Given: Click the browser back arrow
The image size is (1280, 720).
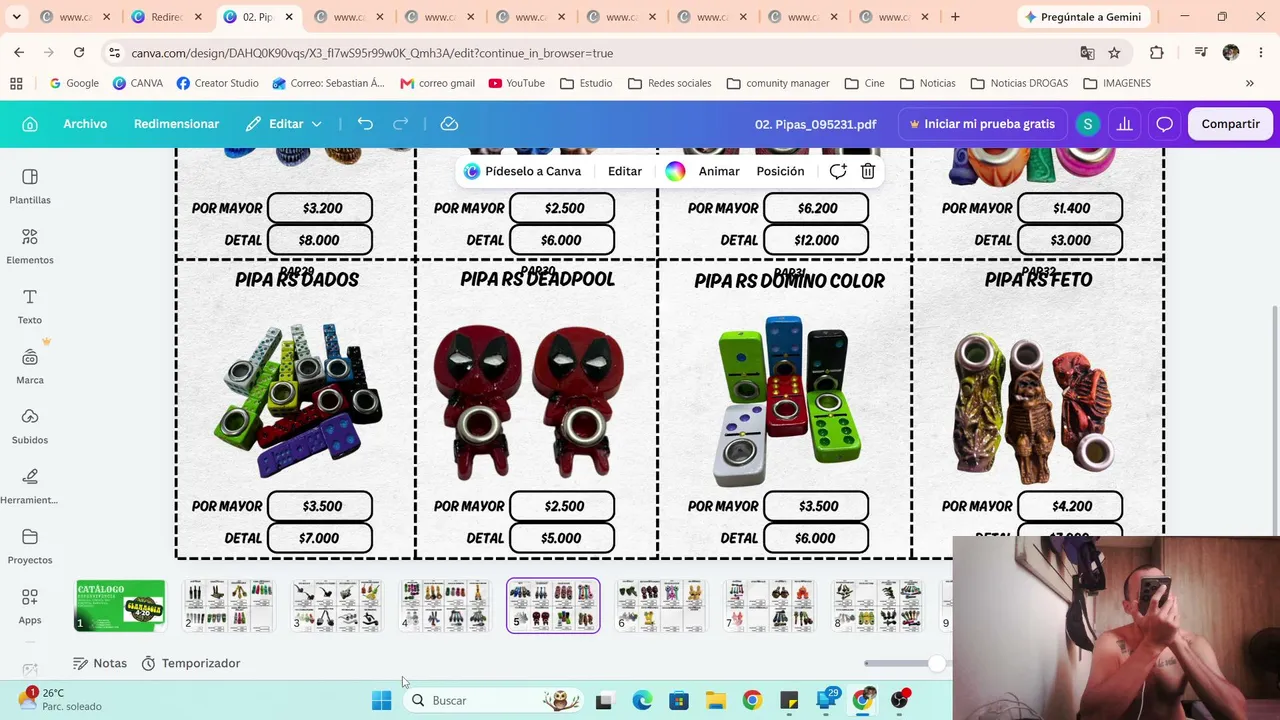Looking at the screenshot, I should 19,53.
